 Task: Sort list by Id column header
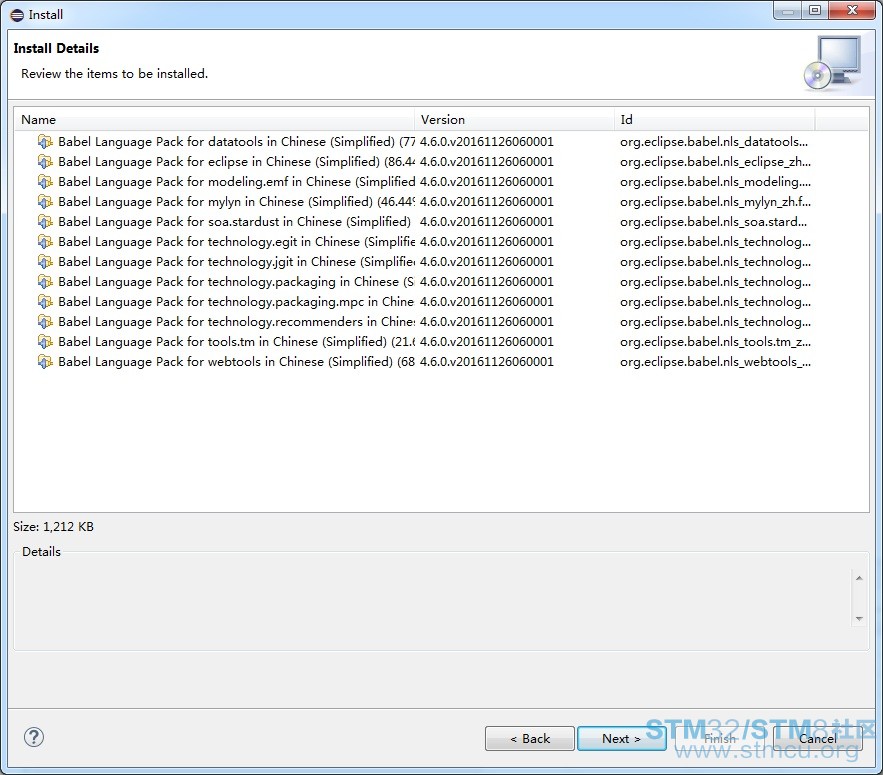(x=714, y=120)
